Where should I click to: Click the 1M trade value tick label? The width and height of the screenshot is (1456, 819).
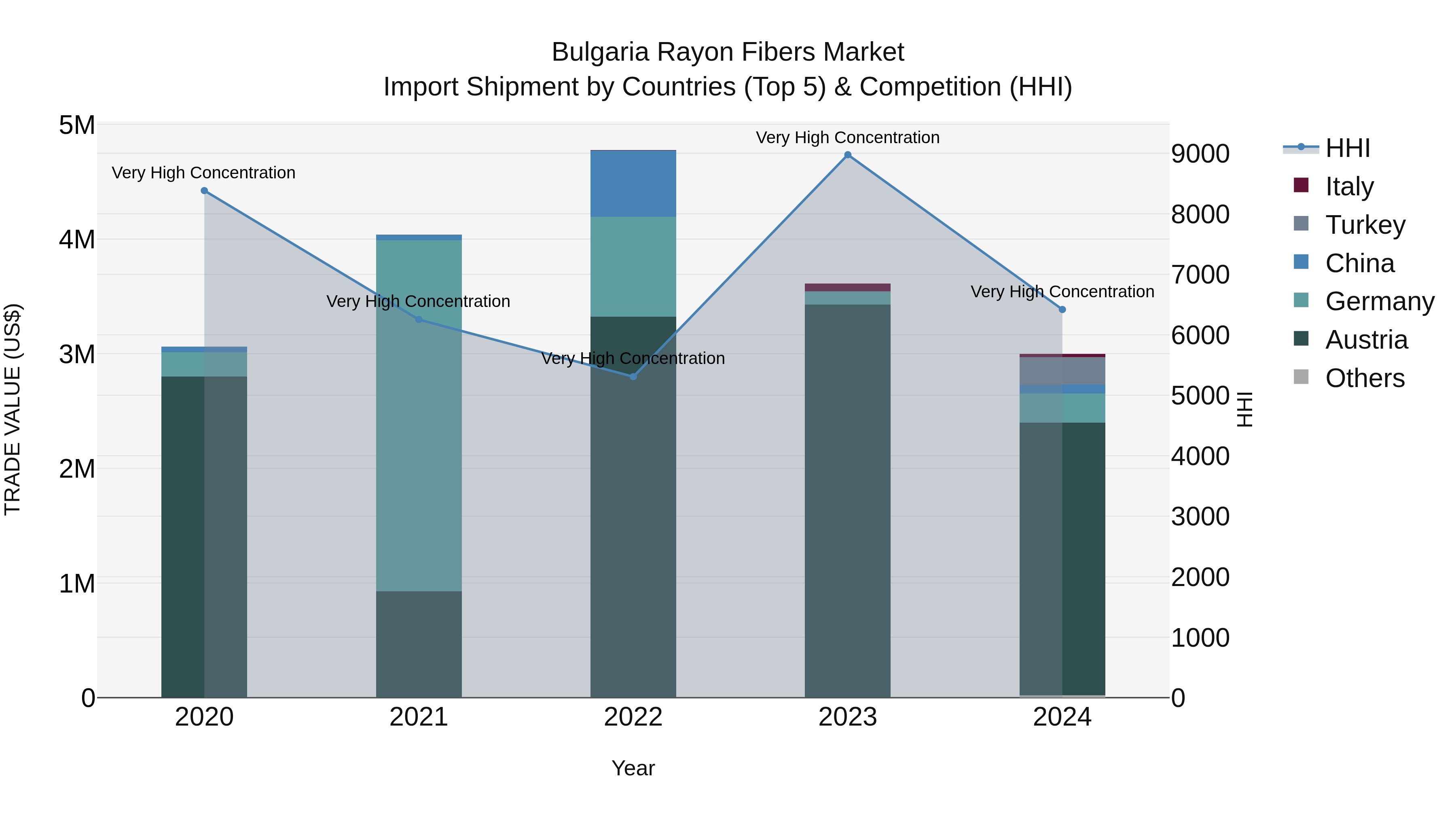(x=77, y=583)
